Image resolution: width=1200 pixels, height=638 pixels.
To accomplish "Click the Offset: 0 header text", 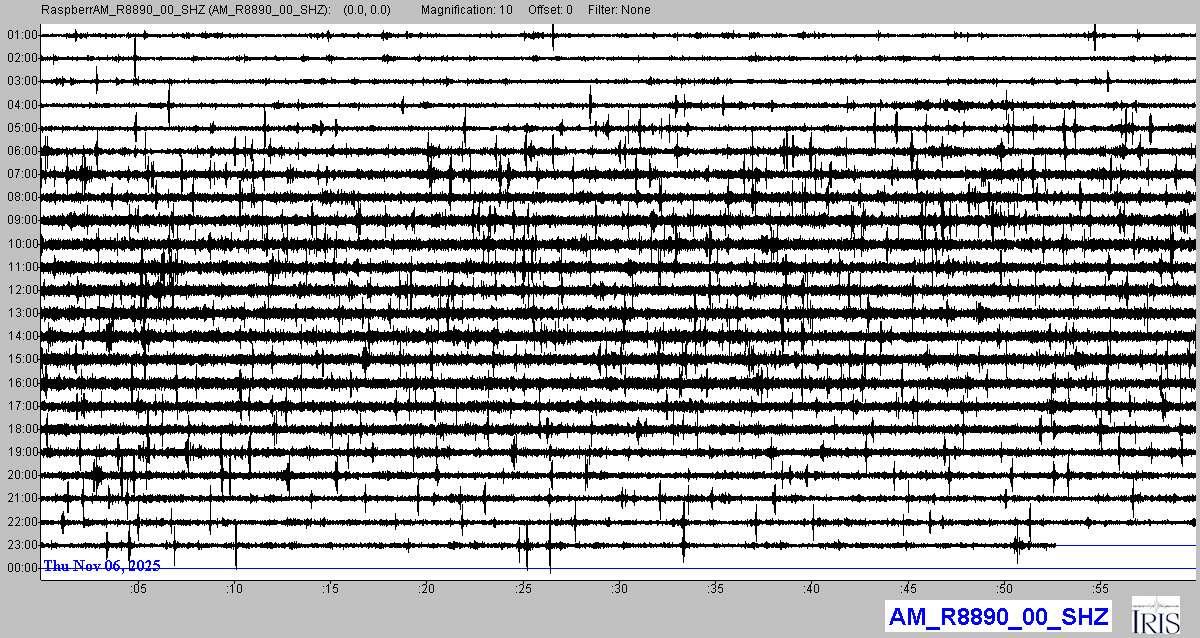I will [548, 10].
